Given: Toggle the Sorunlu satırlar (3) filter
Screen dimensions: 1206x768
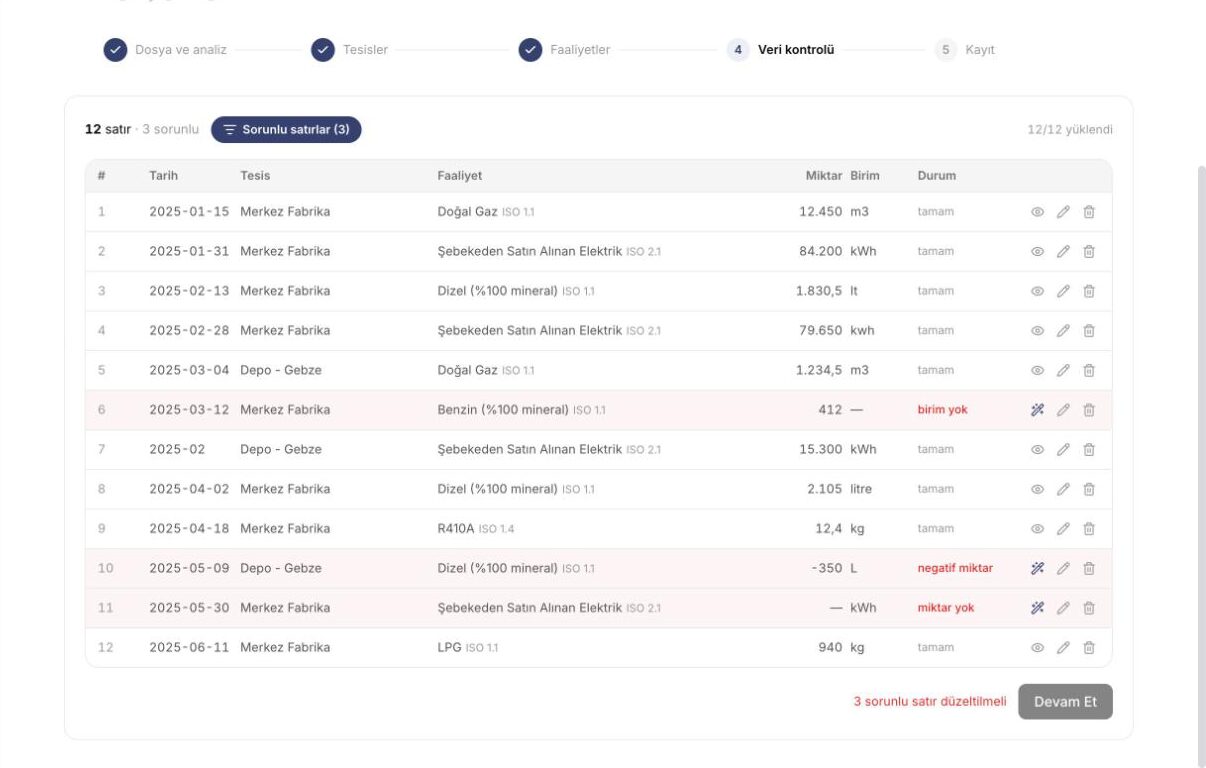Looking at the screenshot, I should click(286, 129).
